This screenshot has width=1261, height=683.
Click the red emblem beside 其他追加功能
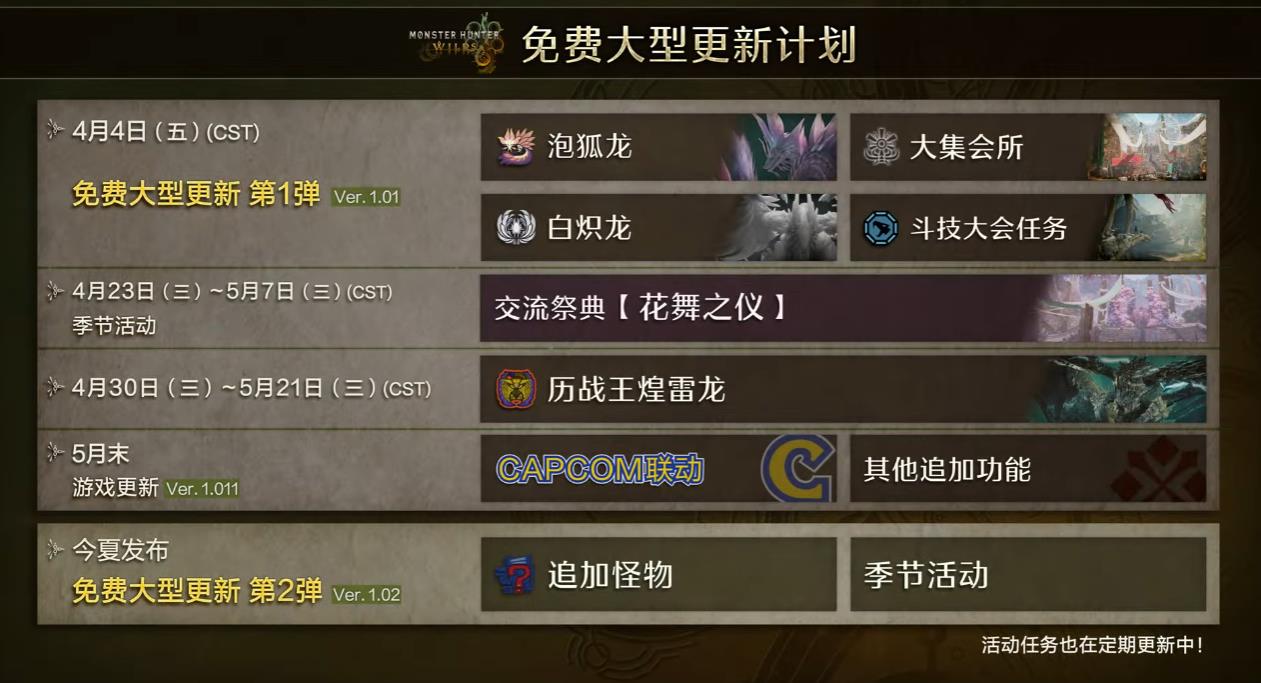(x=1158, y=468)
